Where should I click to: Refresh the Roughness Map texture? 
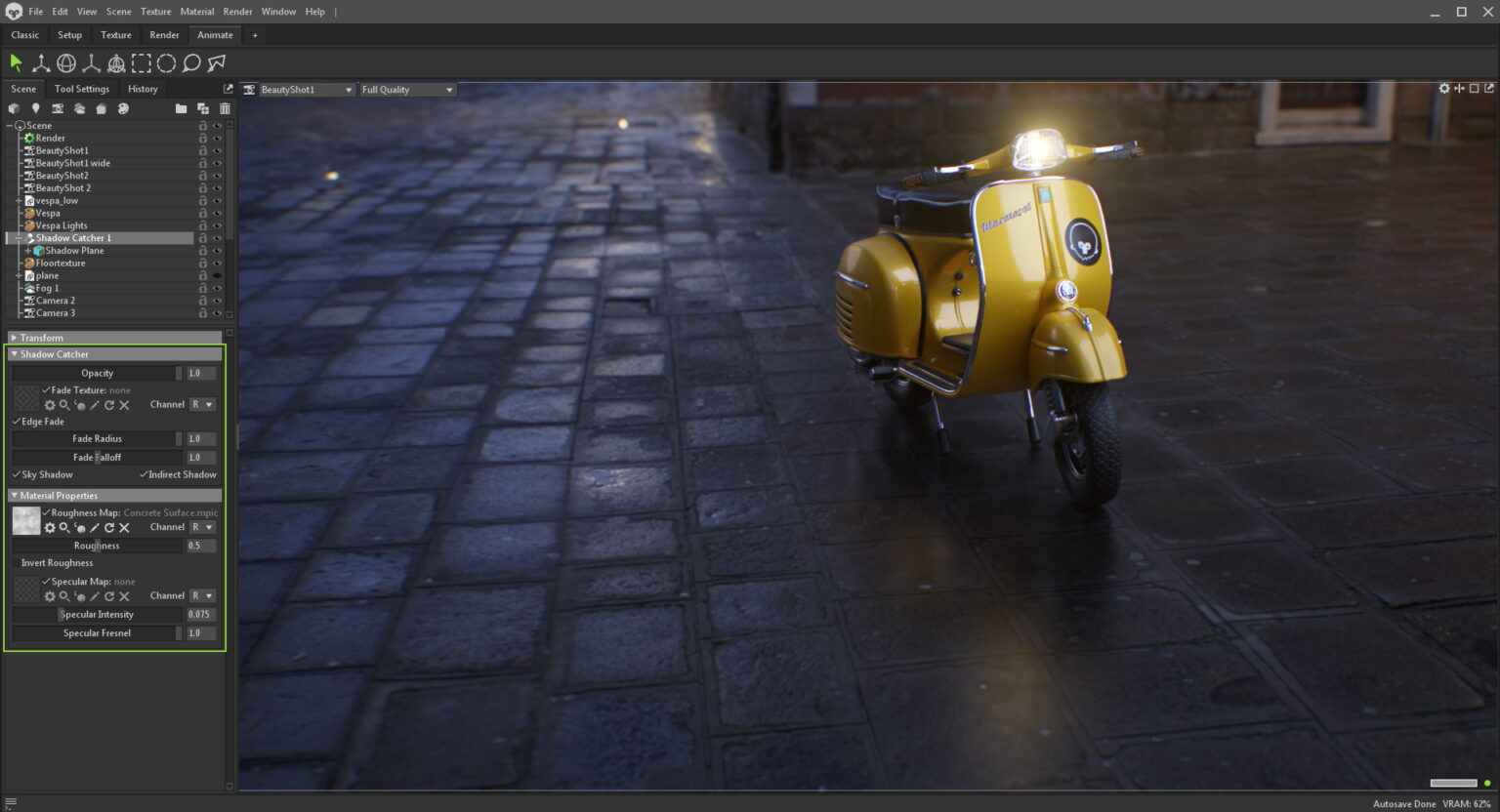click(x=109, y=527)
